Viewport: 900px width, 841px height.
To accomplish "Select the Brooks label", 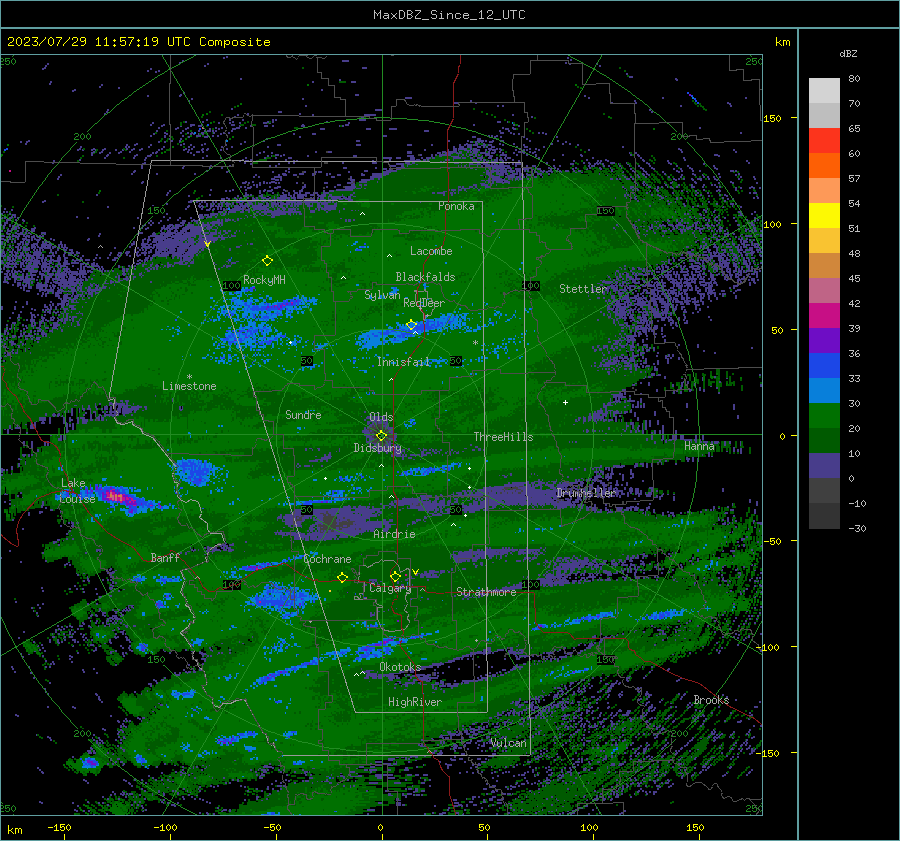I will [711, 700].
